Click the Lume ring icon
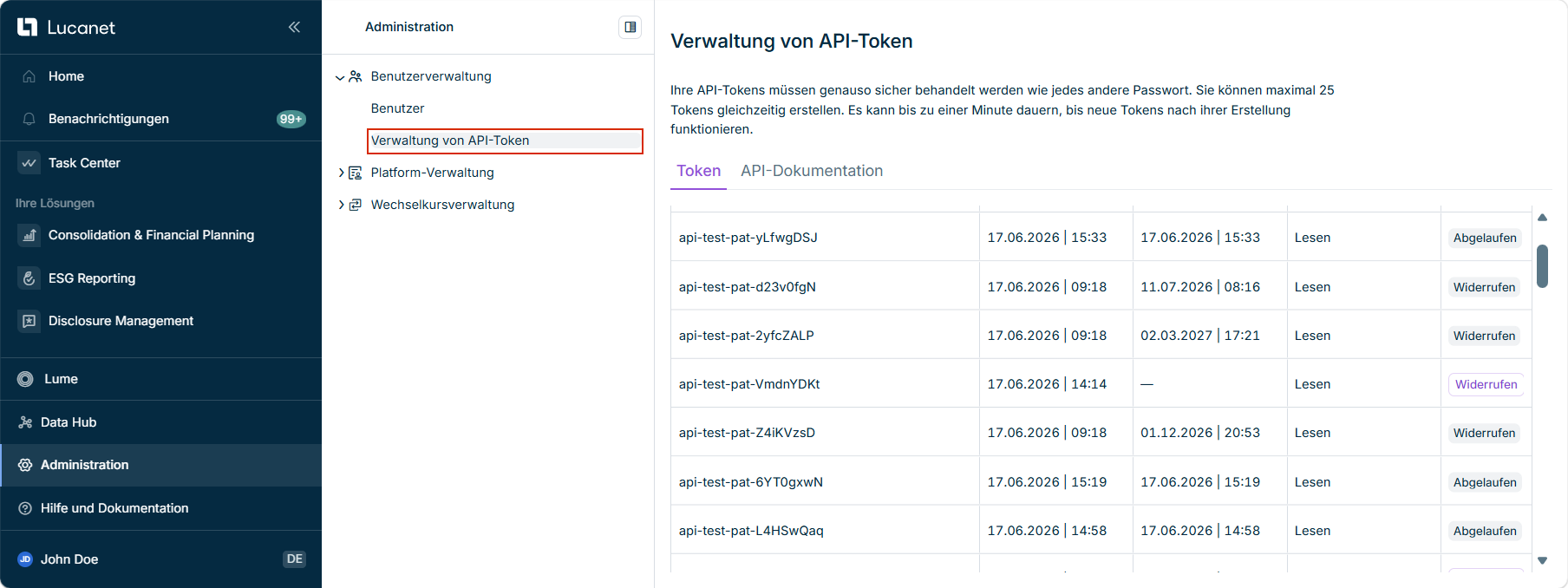 (x=25, y=379)
